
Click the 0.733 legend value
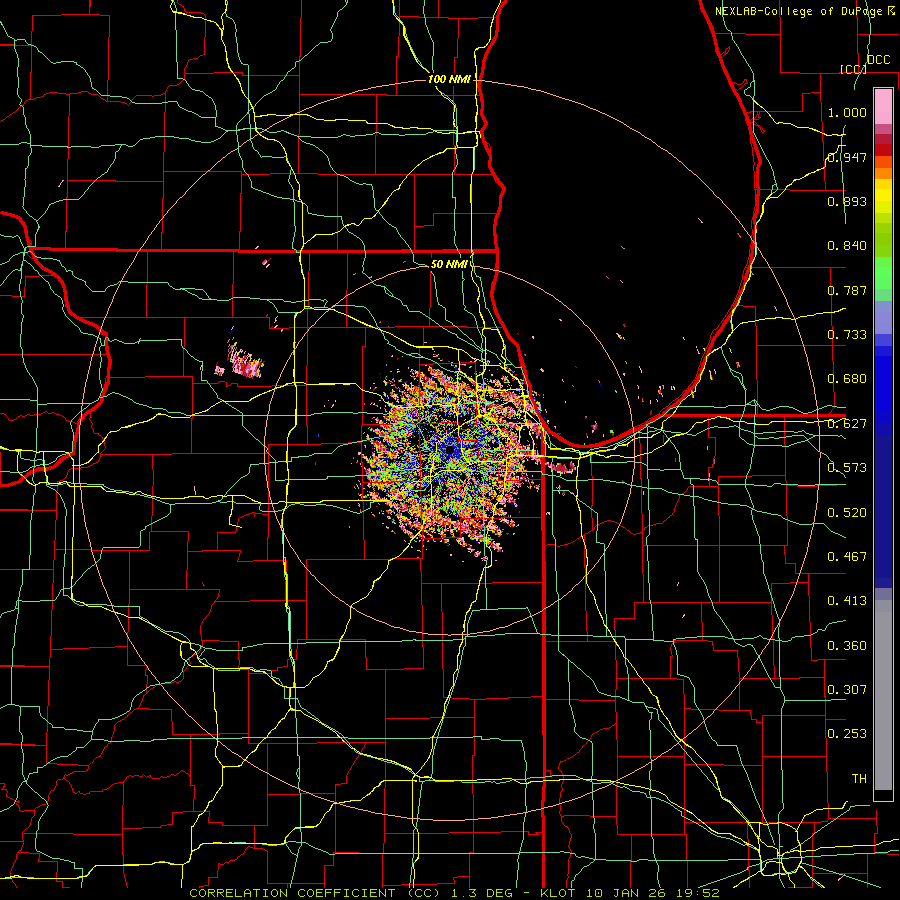click(847, 335)
